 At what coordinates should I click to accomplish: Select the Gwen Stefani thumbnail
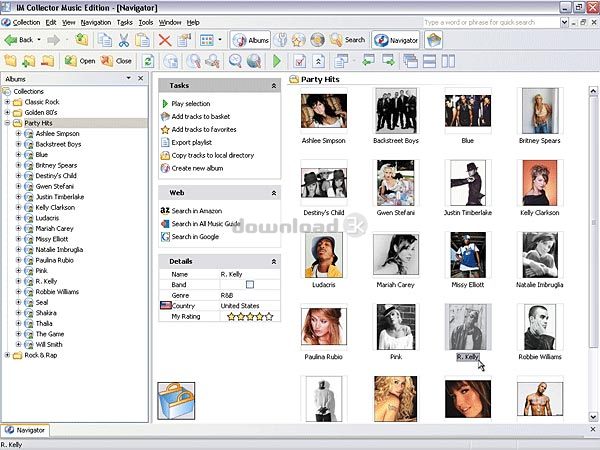pyautogui.click(x=396, y=183)
